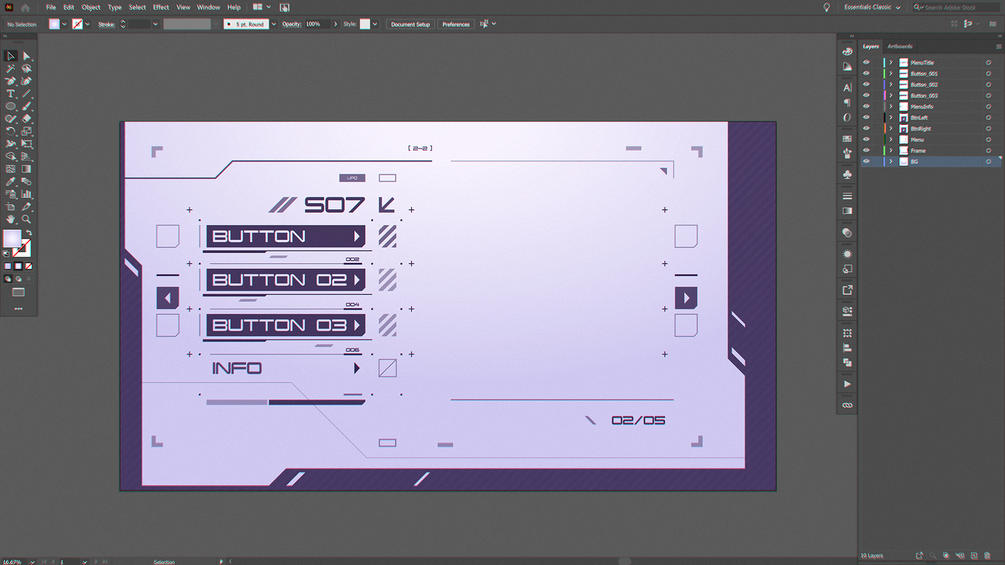Open the Essentials Classic workspace dropdown

click(x=872, y=7)
